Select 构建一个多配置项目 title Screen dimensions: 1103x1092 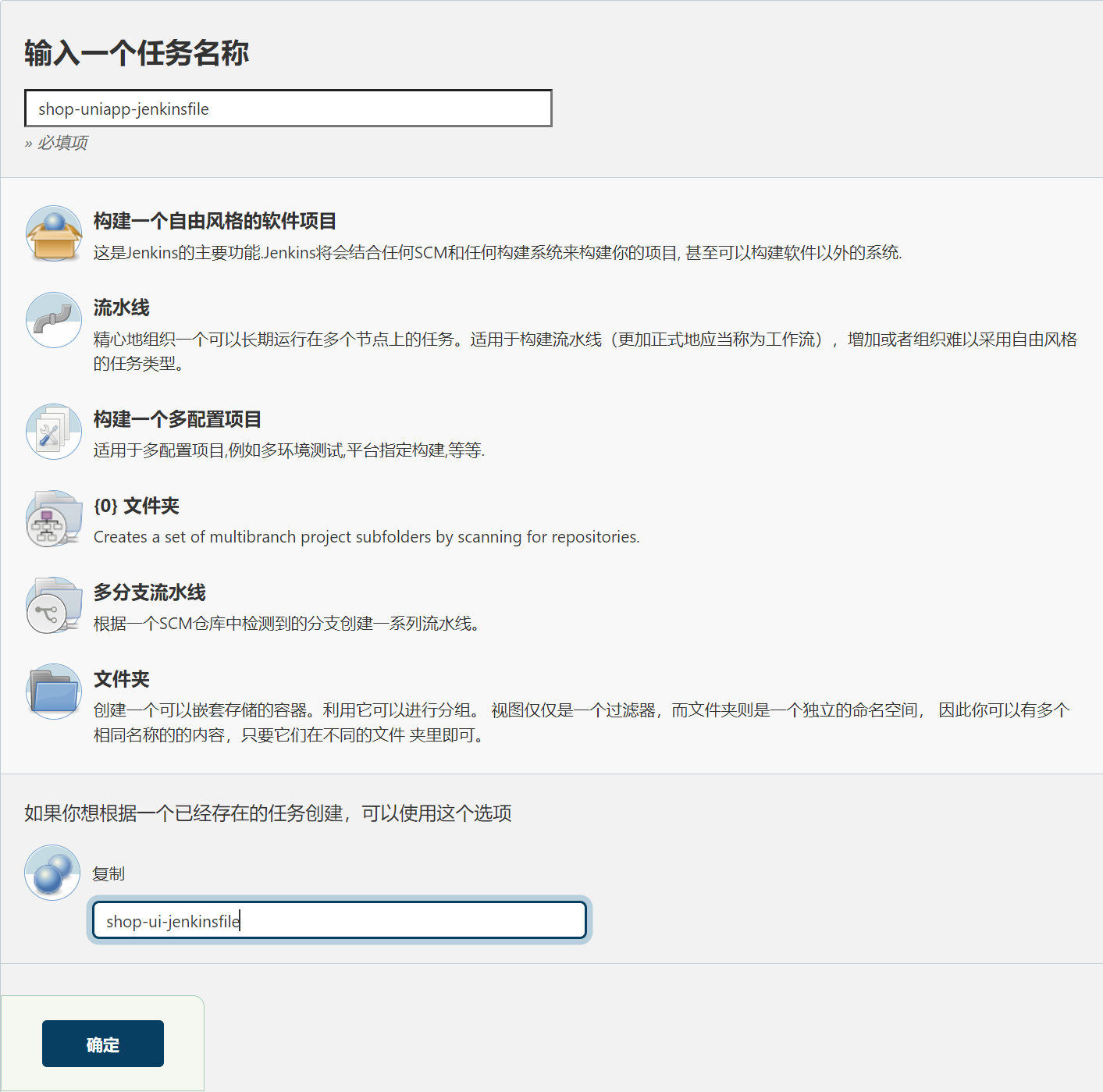(177, 419)
